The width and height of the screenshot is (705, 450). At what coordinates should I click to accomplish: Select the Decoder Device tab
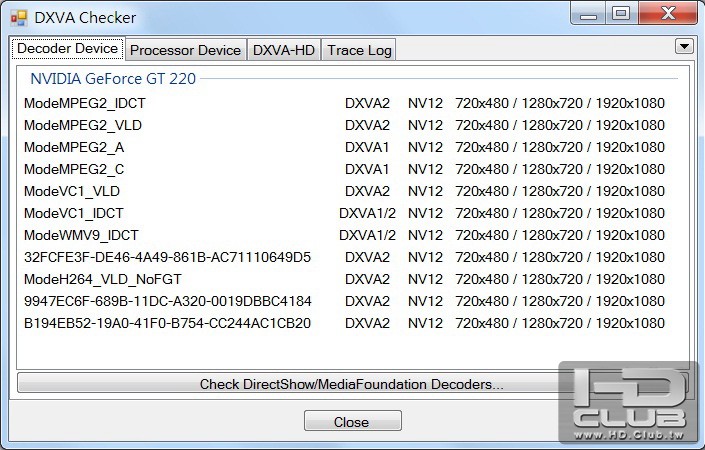[x=67, y=49]
